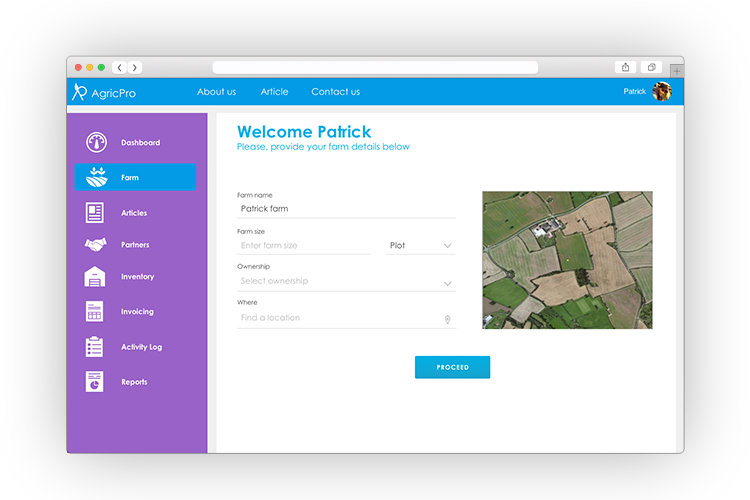Open the About us menu
This screenshot has width=750, height=500.
(x=217, y=91)
